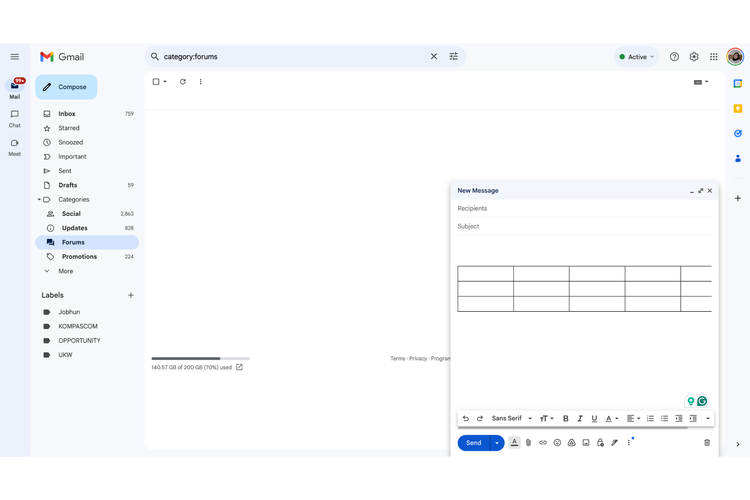
Task: Open the emoji picker
Action: tap(557, 443)
